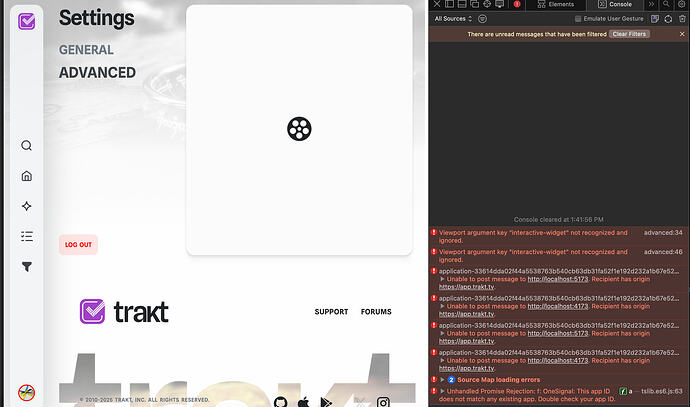Open the Apple App Store footer icon
The width and height of the screenshot is (690, 407).
click(304, 402)
